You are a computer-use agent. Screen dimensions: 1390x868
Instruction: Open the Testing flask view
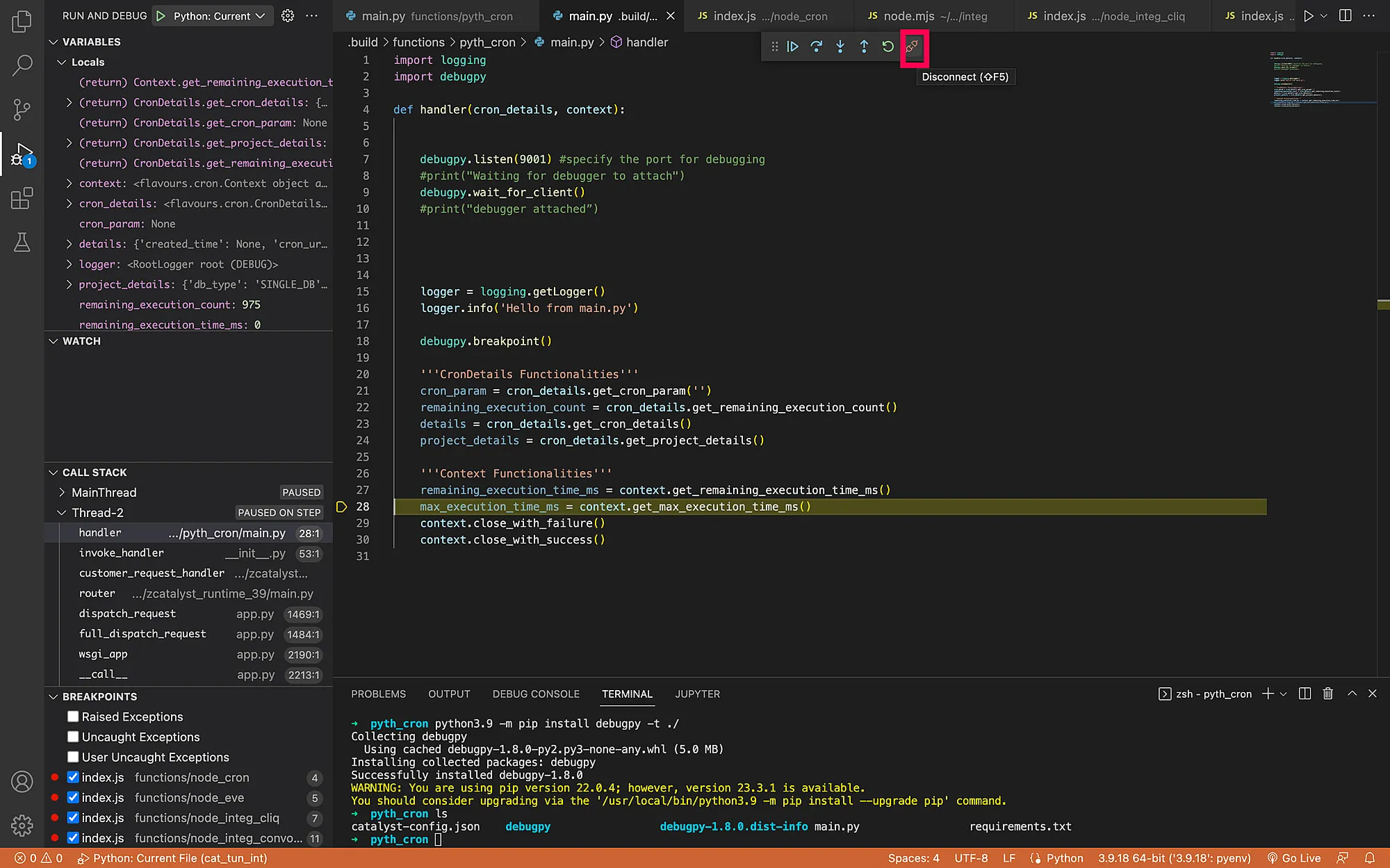[x=22, y=242]
